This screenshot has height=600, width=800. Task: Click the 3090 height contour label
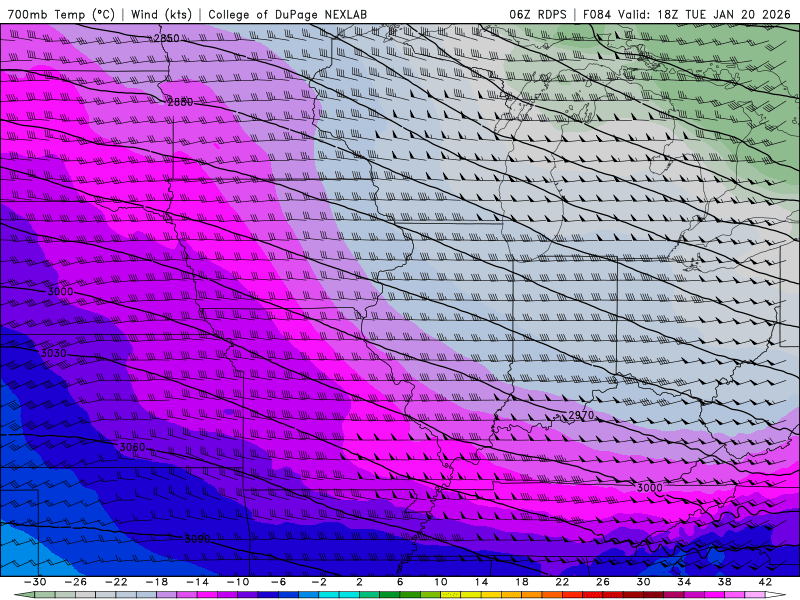pyautogui.click(x=197, y=539)
